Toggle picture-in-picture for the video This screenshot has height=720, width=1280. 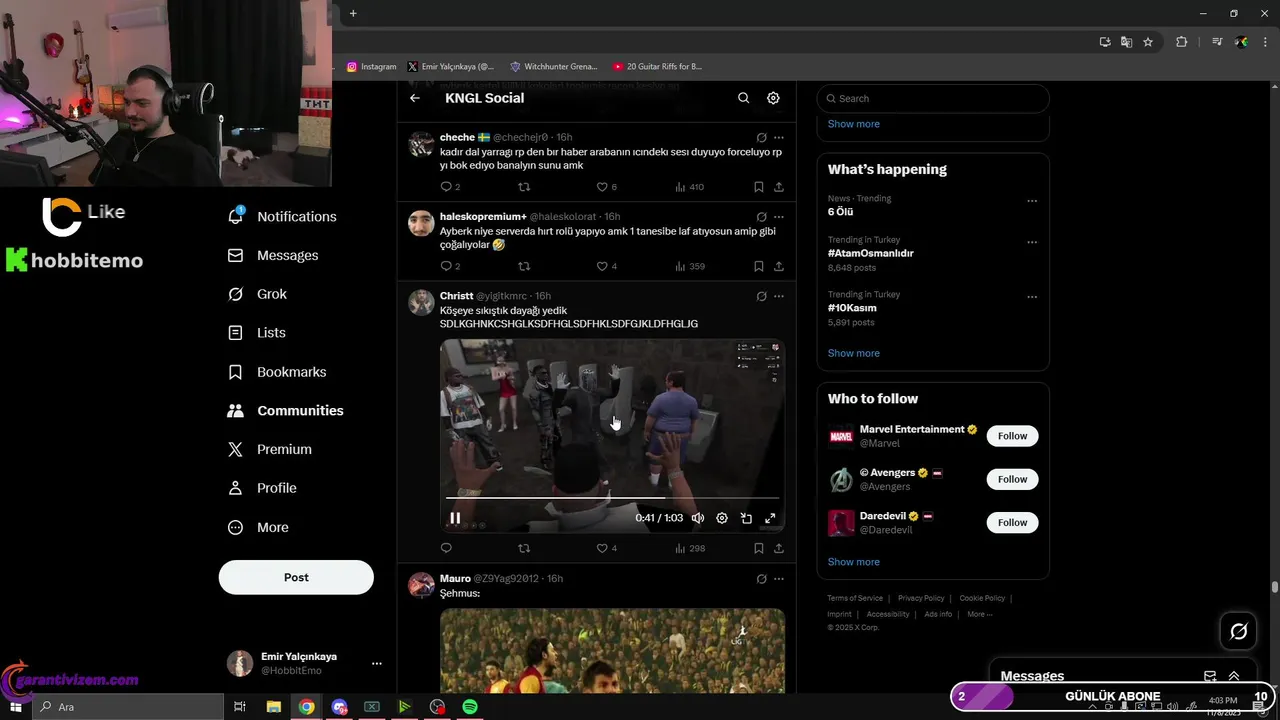(x=746, y=518)
